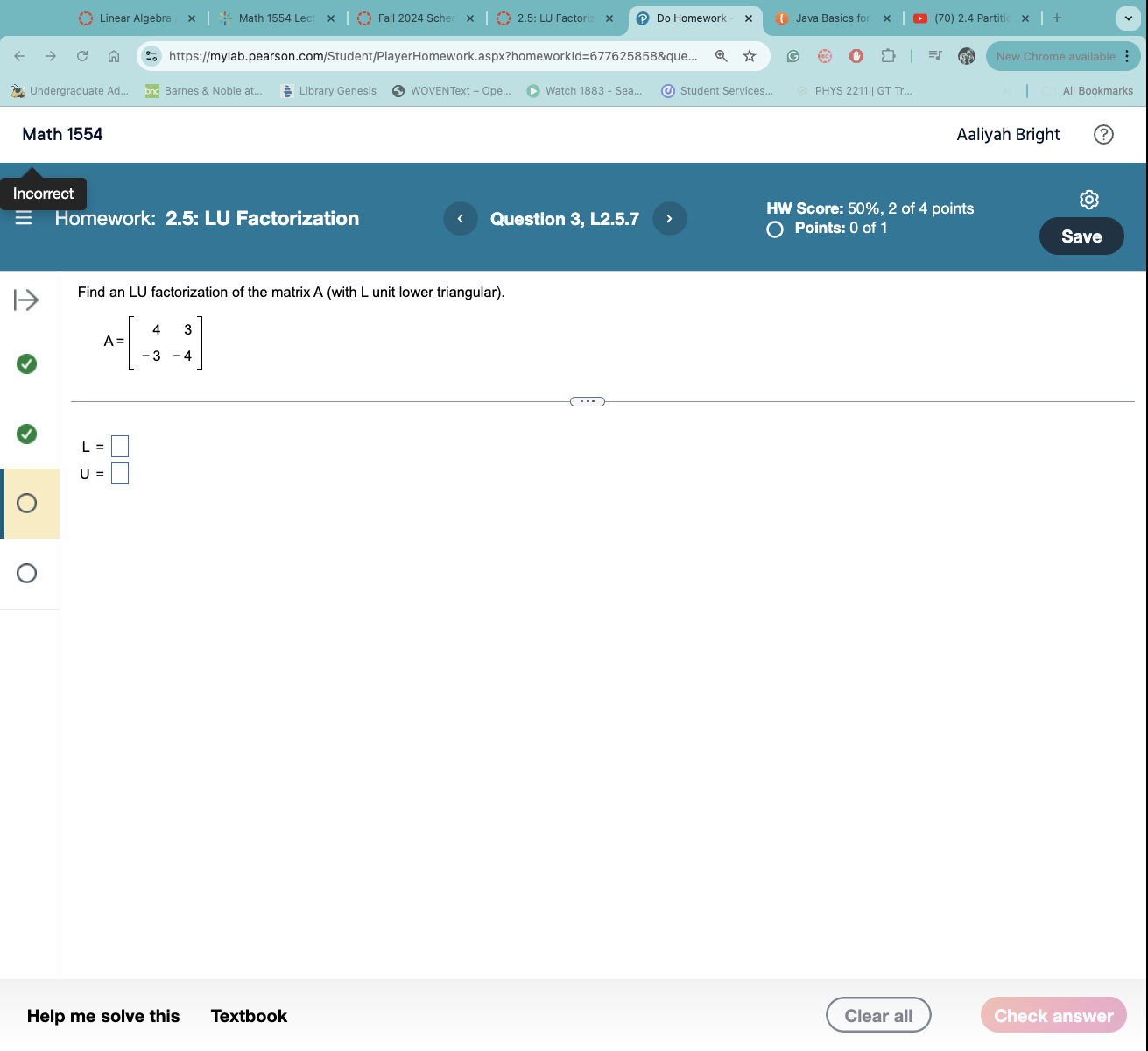This screenshot has width=1148, height=1051.
Task: Click the Aaliyah Bright user name
Action: pyautogui.click(x=1008, y=134)
